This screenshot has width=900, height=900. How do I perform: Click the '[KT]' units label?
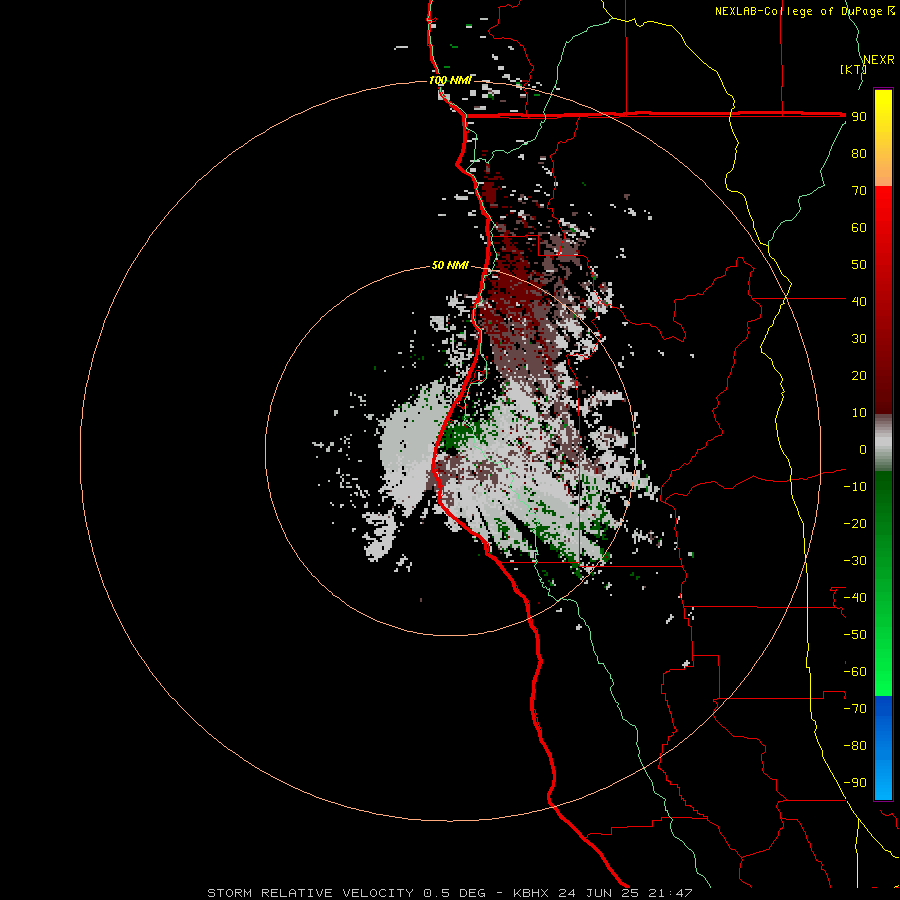[853, 69]
